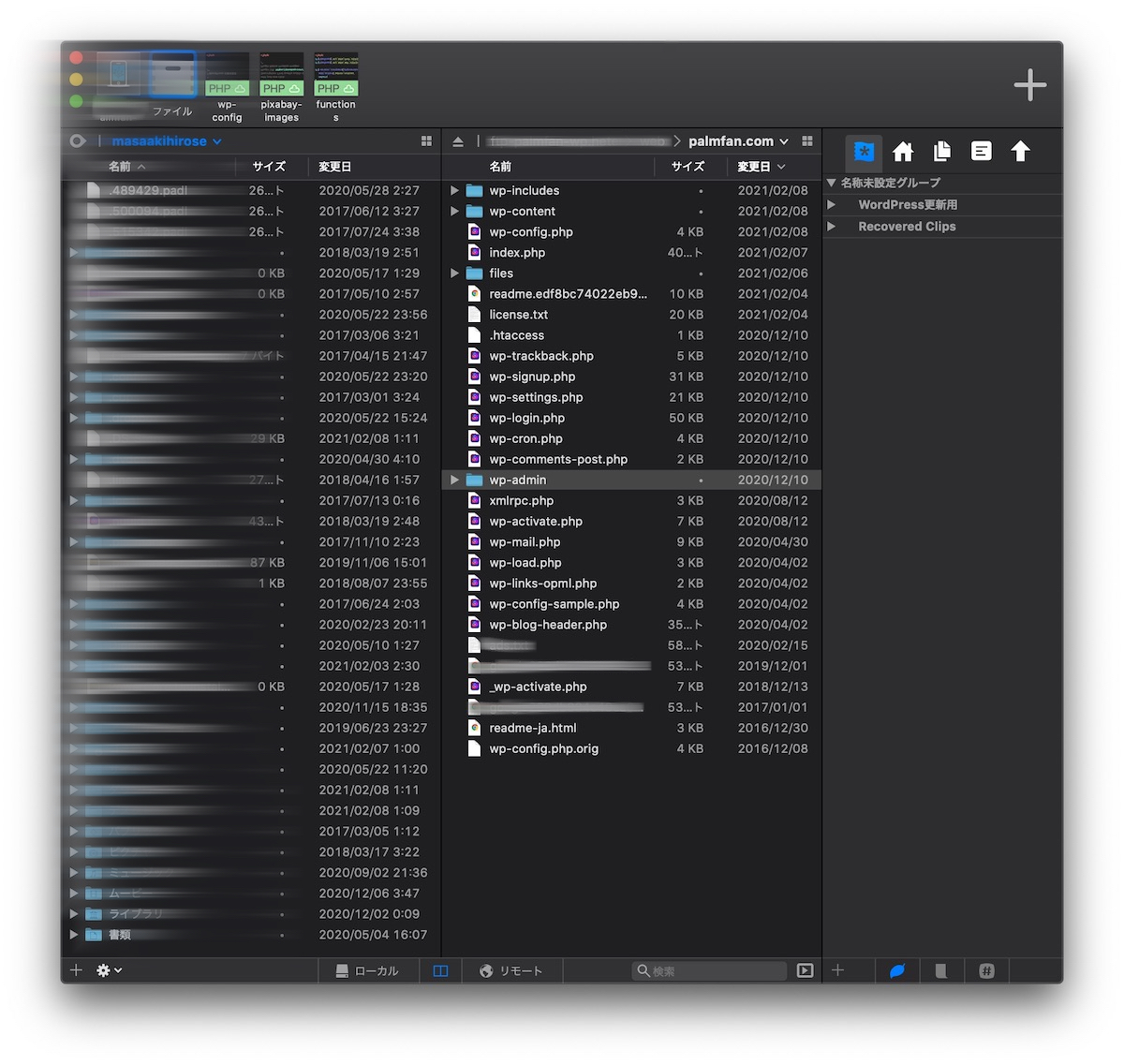
Task: Open the palmfan.com path dropdown
Action: coord(738,141)
